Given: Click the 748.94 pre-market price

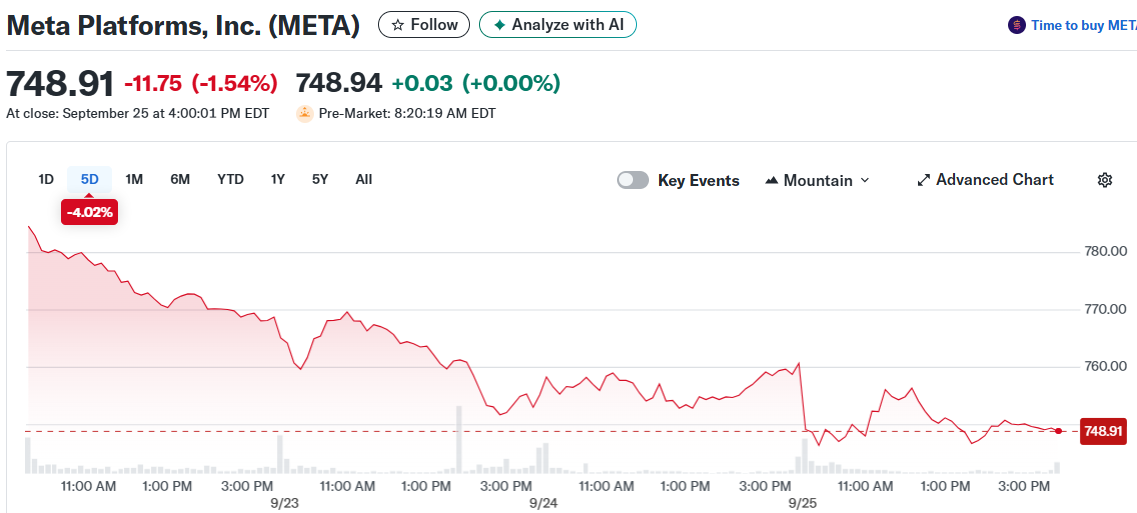Looking at the screenshot, I should point(339,84).
